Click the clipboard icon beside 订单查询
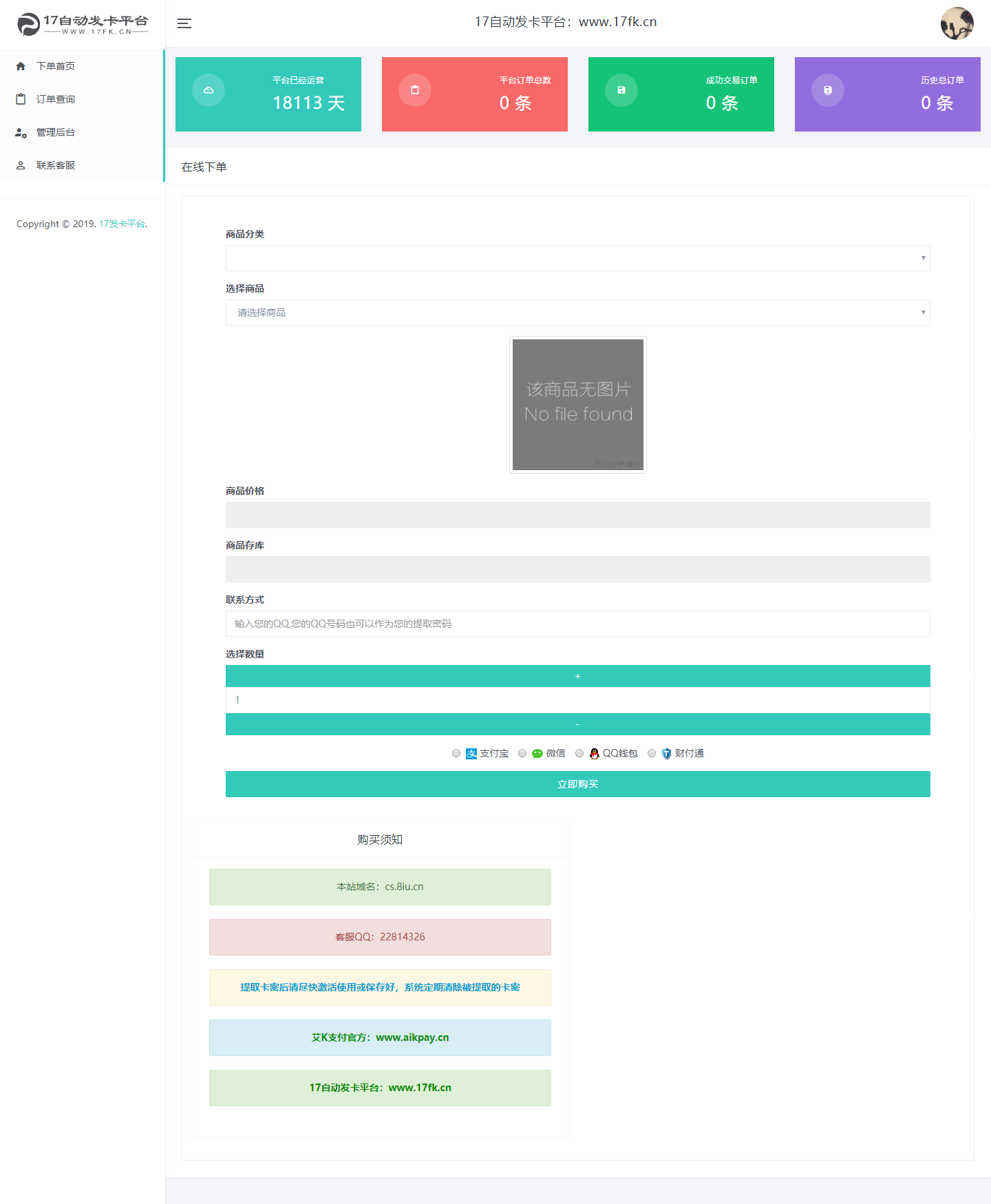Screen dimensions: 991x1204 pyautogui.click(x=21, y=99)
